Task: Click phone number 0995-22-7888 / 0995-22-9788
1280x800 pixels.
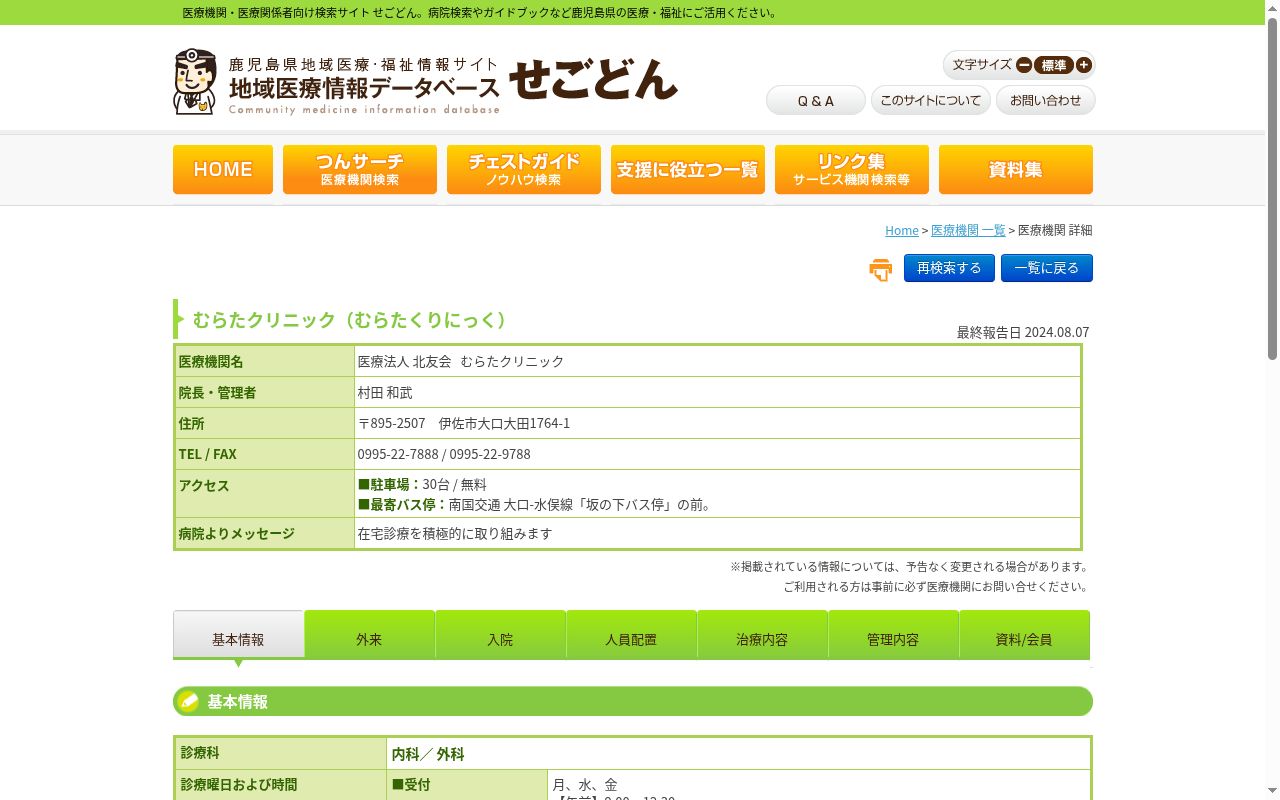Action: (444, 454)
